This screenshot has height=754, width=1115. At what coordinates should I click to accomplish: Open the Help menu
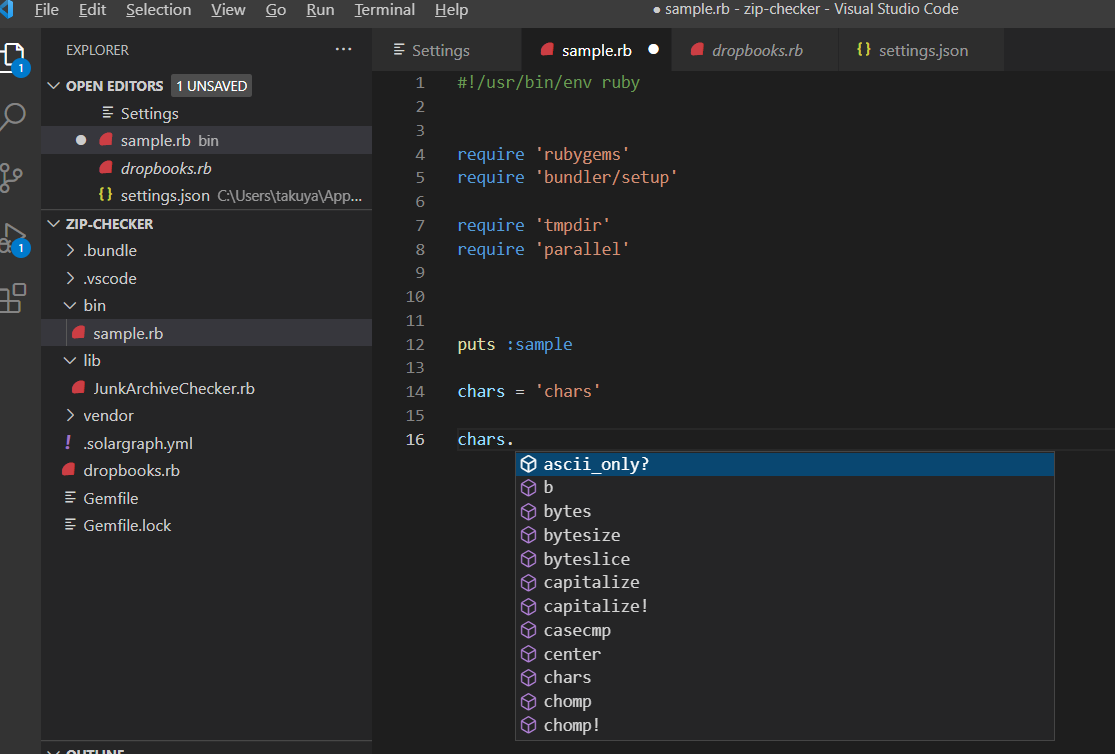click(x=452, y=10)
